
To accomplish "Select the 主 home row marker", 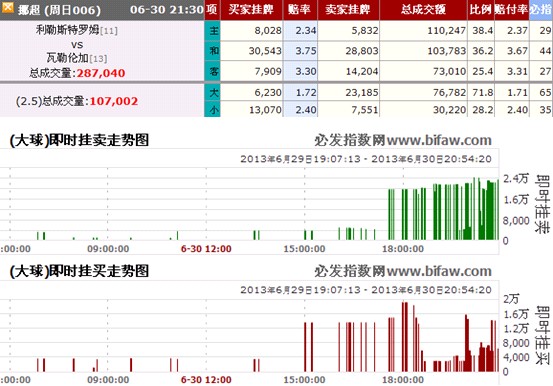I will [212, 31].
